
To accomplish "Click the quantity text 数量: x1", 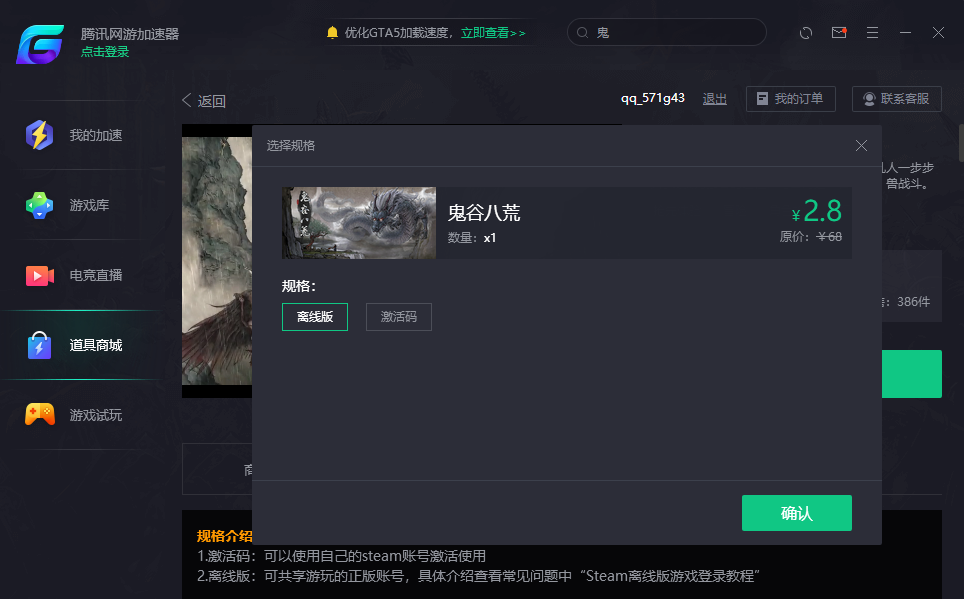I will (x=472, y=238).
